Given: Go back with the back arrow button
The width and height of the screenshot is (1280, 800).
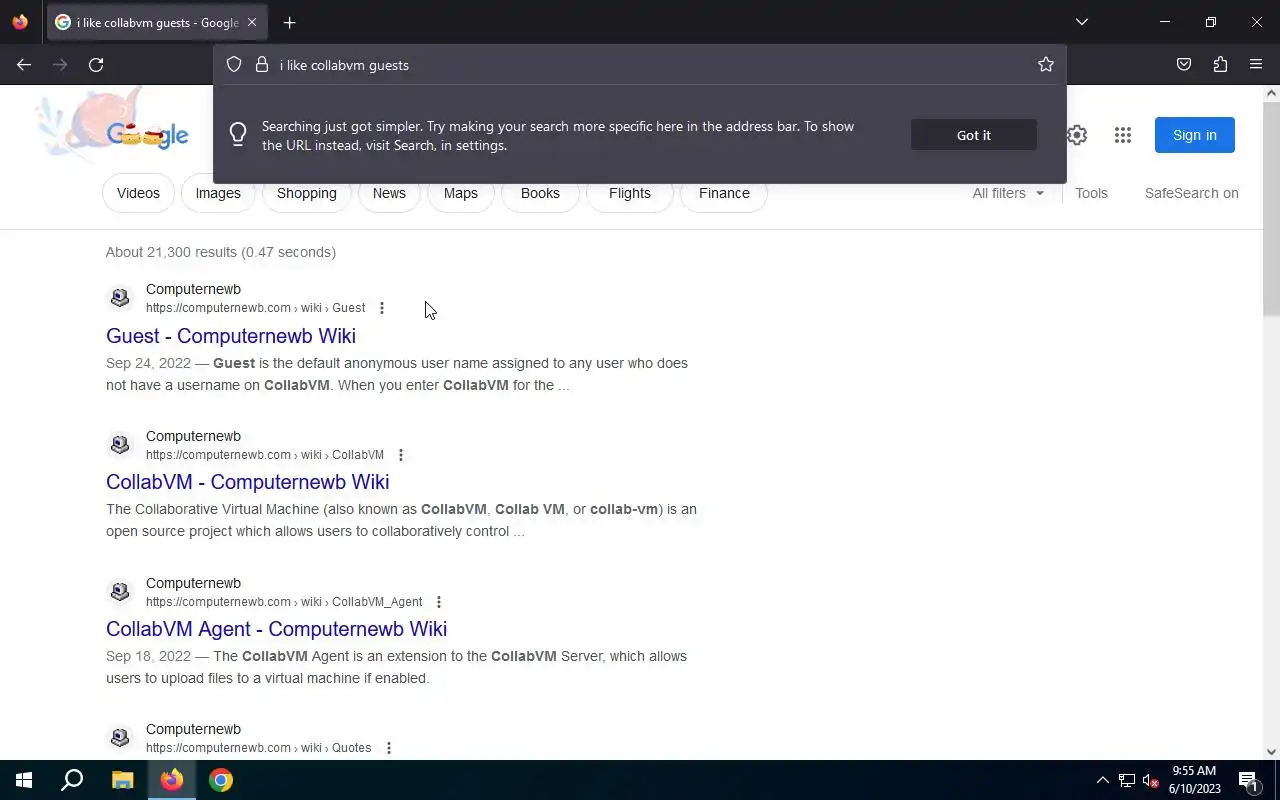Looking at the screenshot, I should (x=24, y=65).
